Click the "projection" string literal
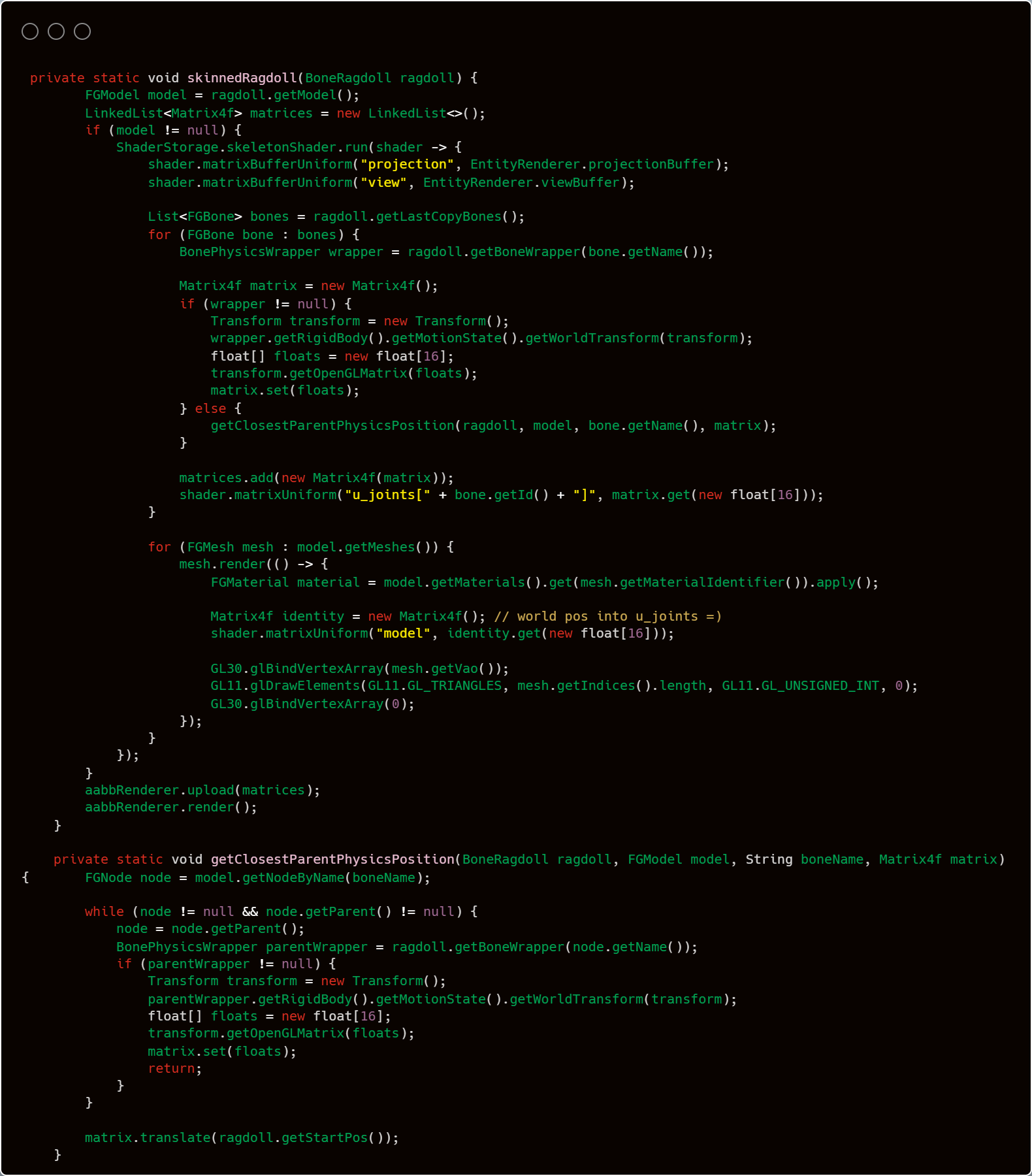Screen dimensions: 1032x1176 tap(408, 164)
